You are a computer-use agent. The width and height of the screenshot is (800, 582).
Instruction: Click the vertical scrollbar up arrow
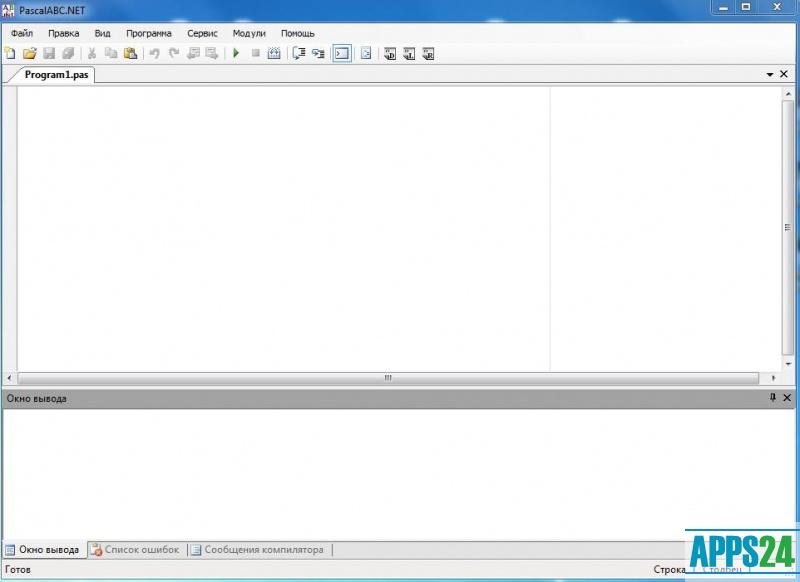(788, 94)
